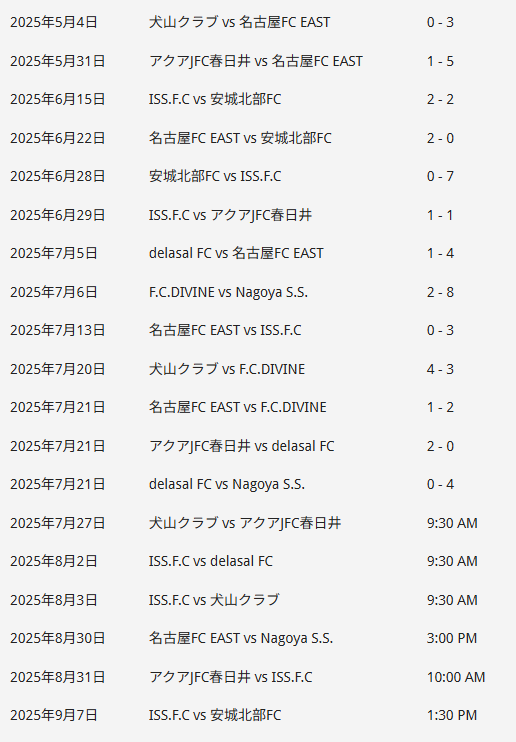Viewport: 516px width, 742px height.
Task: Click the 2 - 0 score on June 22
Action: click(440, 138)
